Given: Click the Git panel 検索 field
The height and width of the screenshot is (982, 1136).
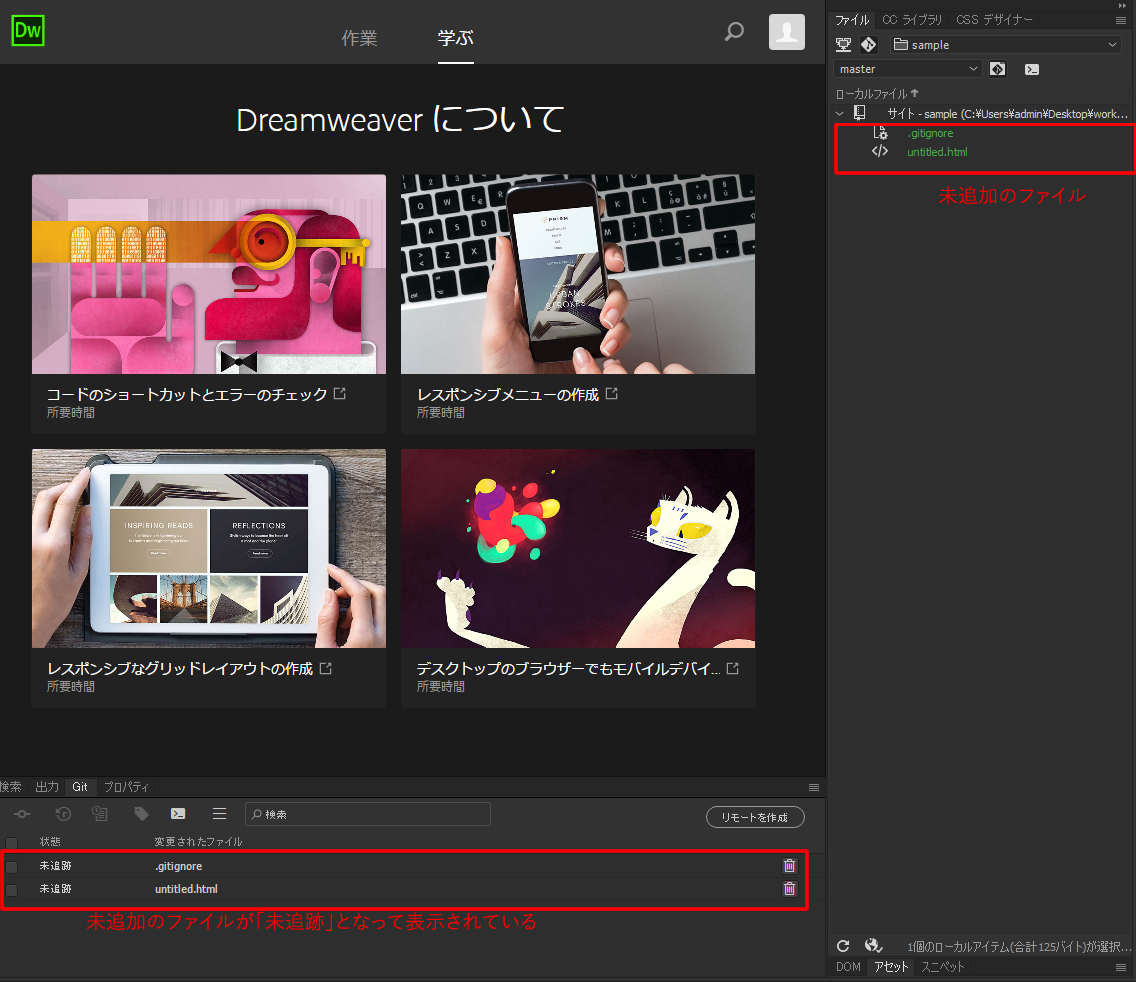Looking at the screenshot, I should pyautogui.click(x=368, y=814).
